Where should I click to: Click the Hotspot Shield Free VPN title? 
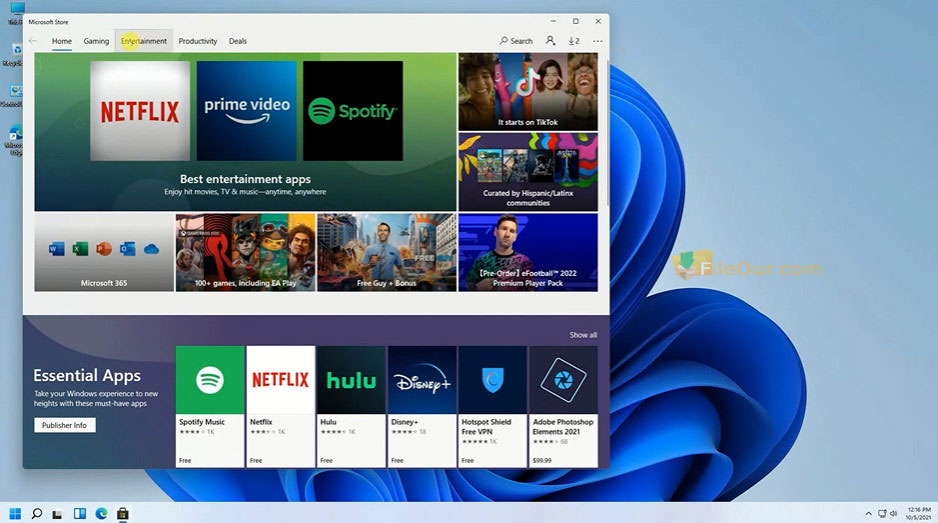(x=486, y=427)
